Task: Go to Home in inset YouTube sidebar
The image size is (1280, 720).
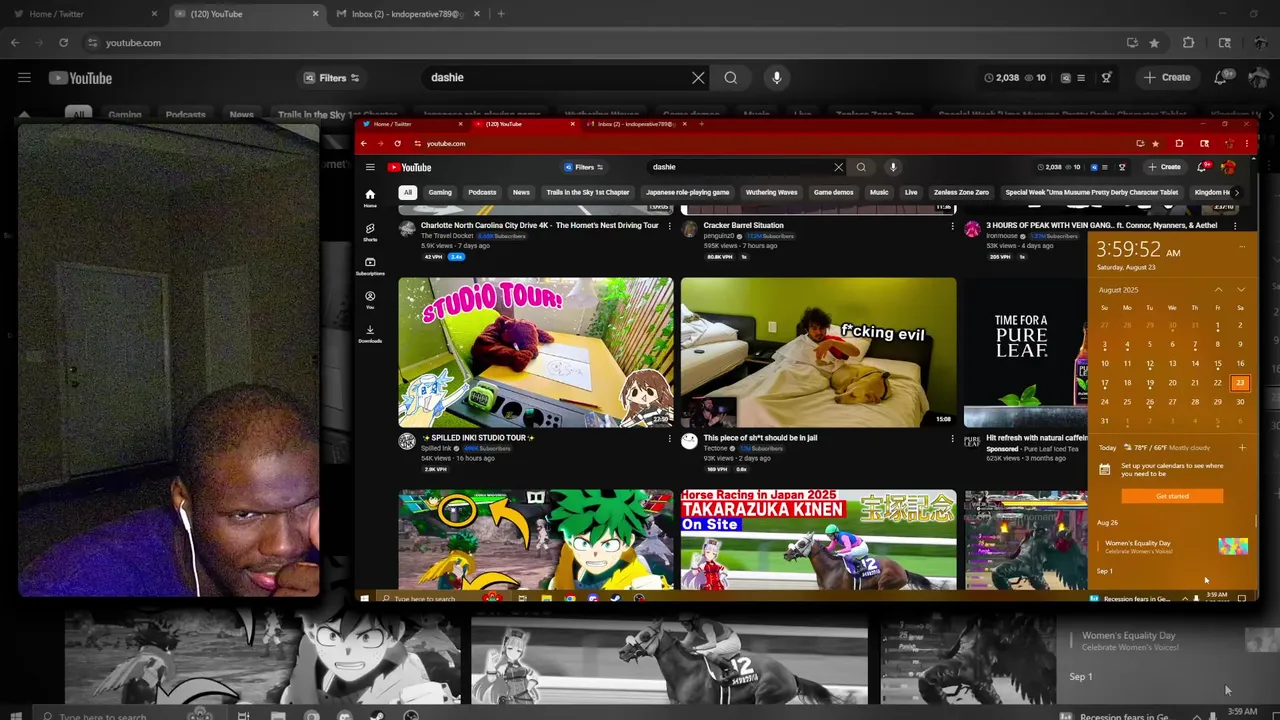Action: (x=370, y=198)
